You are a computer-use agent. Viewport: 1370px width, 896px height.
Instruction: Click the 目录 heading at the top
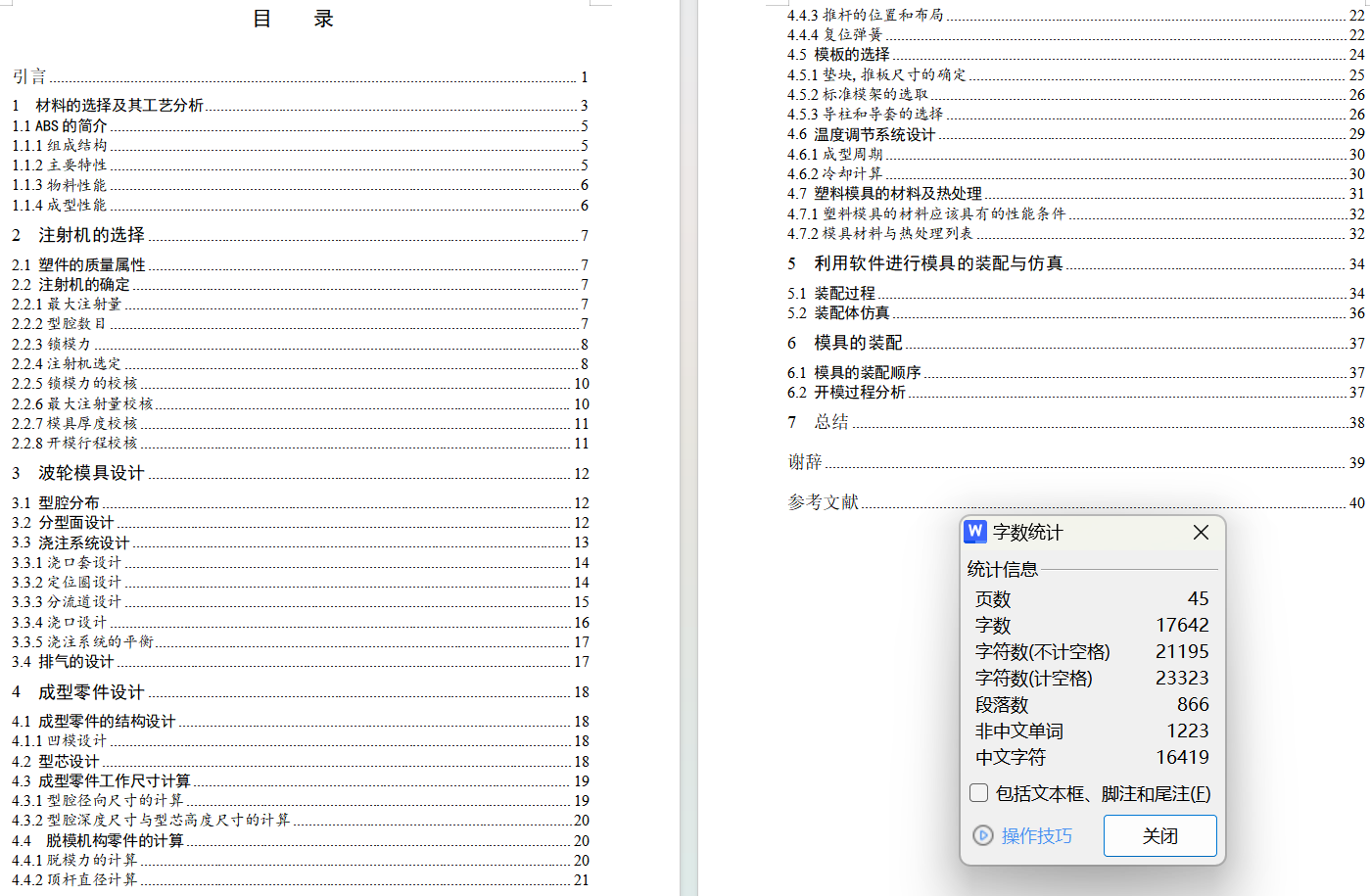[294, 19]
